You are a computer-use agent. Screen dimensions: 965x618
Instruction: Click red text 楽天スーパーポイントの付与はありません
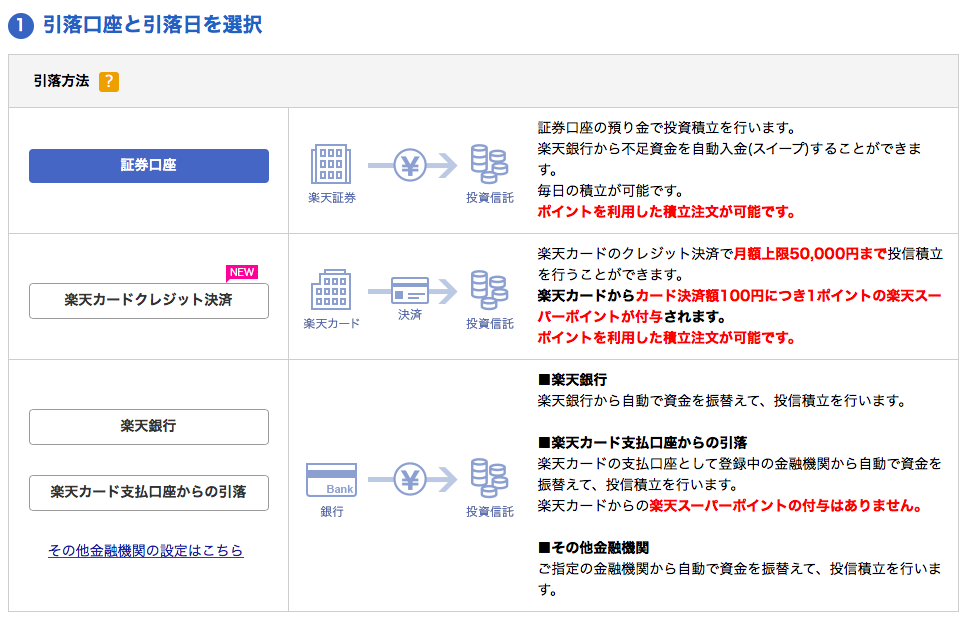tap(786, 506)
